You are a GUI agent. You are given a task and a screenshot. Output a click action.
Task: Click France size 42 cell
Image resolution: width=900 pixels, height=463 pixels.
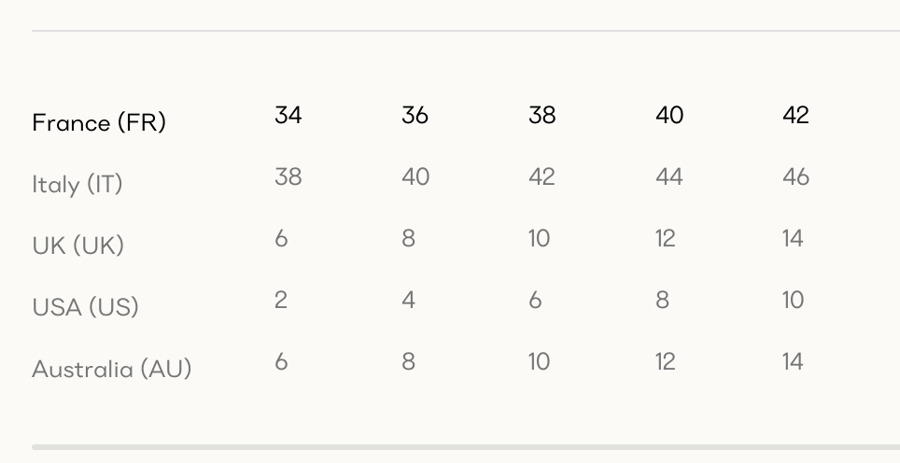tap(796, 115)
